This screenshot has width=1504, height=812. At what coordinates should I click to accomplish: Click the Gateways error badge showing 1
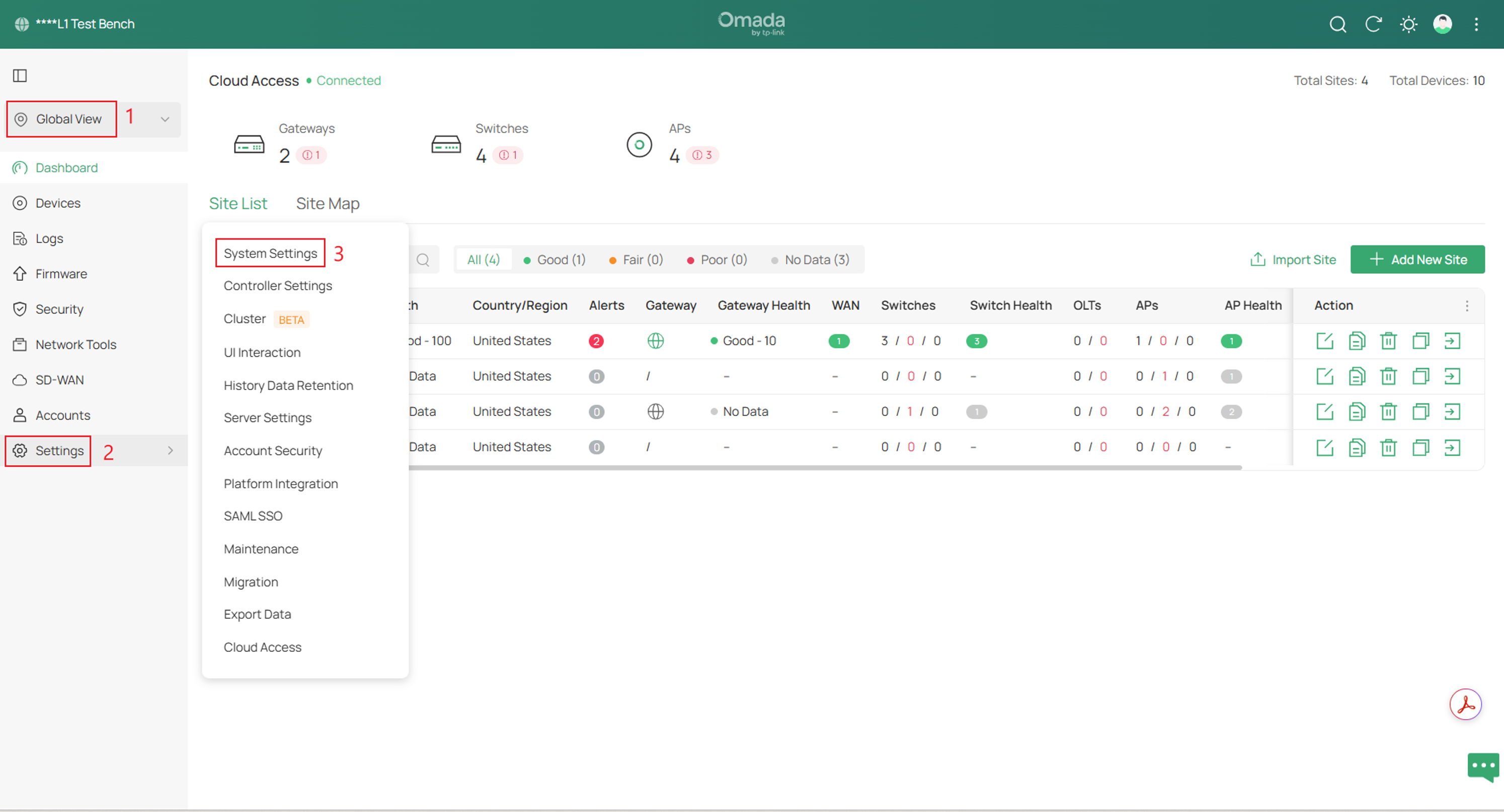point(311,156)
